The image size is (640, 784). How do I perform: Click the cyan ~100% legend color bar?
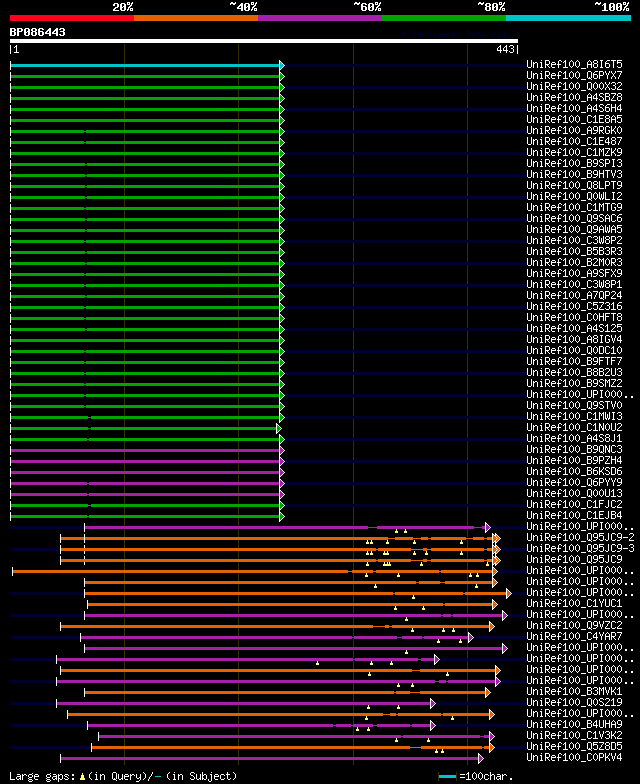point(568,18)
